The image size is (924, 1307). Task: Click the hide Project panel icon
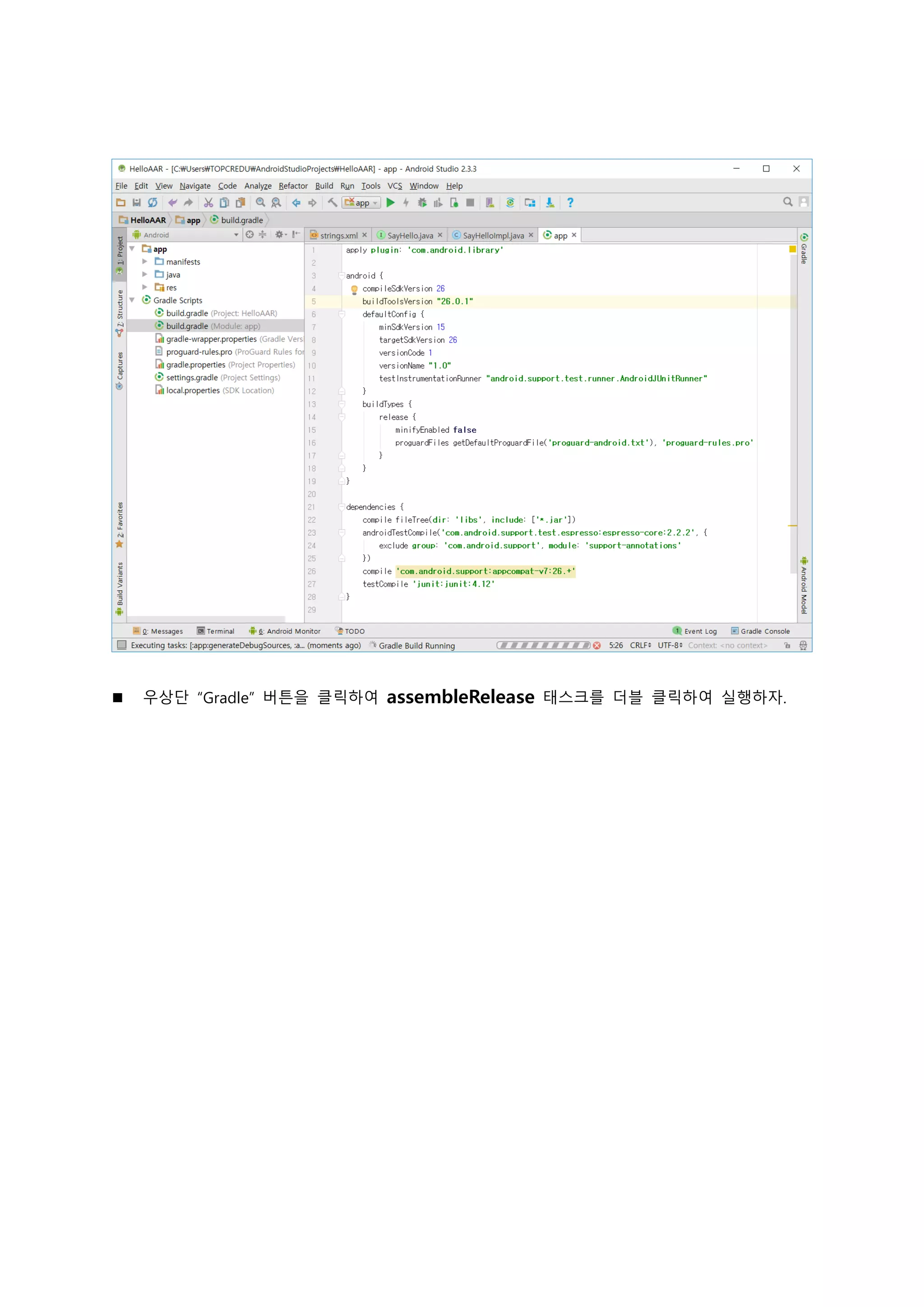click(x=296, y=235)
